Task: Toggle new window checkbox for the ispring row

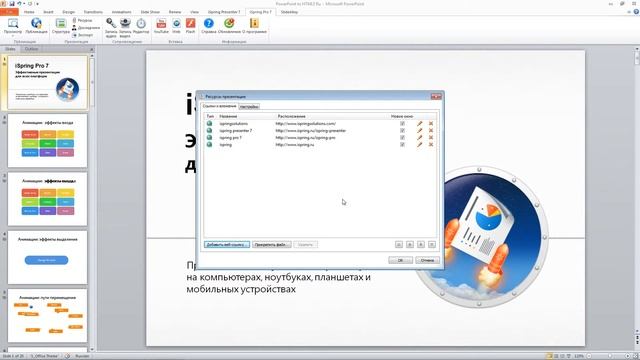Action: (x=402, y=144)
